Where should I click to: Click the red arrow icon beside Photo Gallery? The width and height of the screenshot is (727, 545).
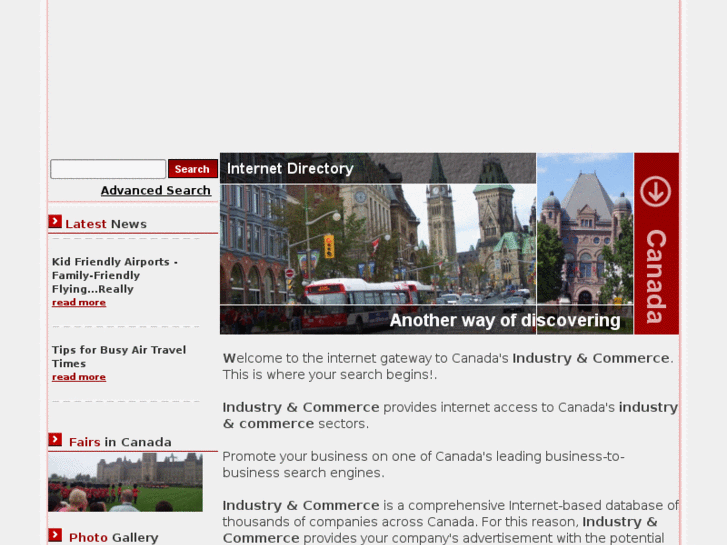[55, 535]
